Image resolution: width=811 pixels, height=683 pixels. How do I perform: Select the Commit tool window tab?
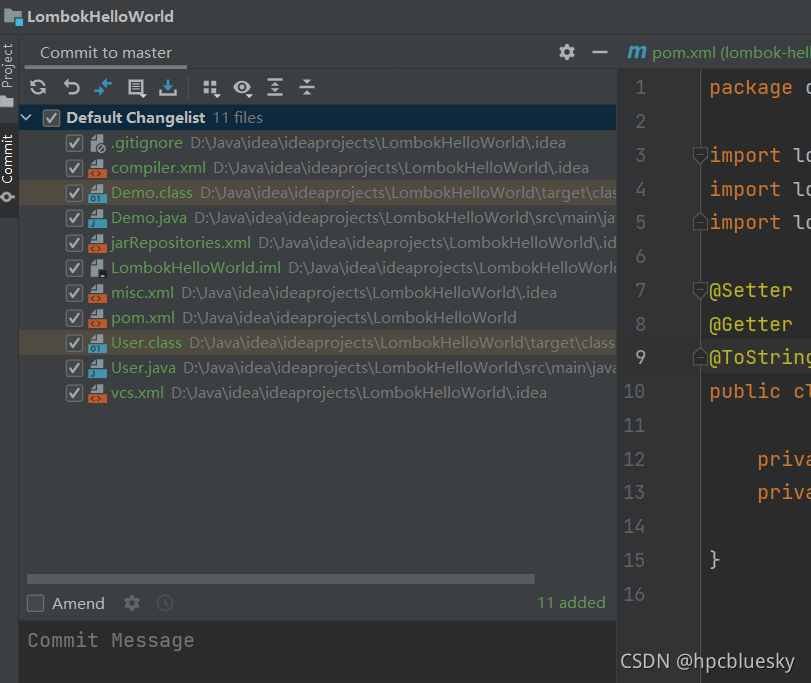click(8, 168)
